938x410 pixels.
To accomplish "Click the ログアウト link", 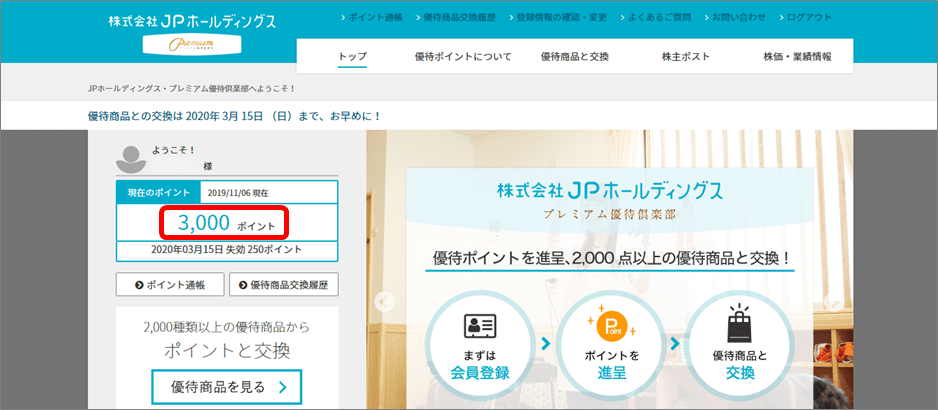I will point(805,17).
